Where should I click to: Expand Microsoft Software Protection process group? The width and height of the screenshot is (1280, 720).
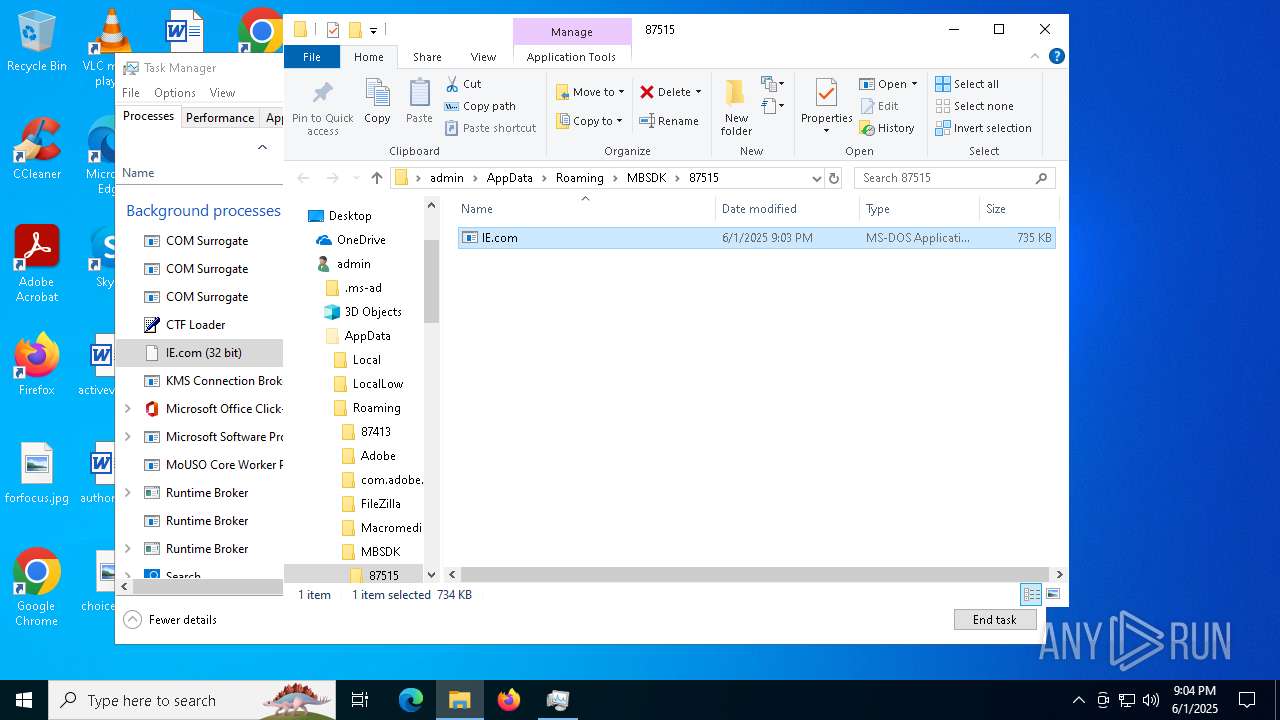(x=127, y=437)
